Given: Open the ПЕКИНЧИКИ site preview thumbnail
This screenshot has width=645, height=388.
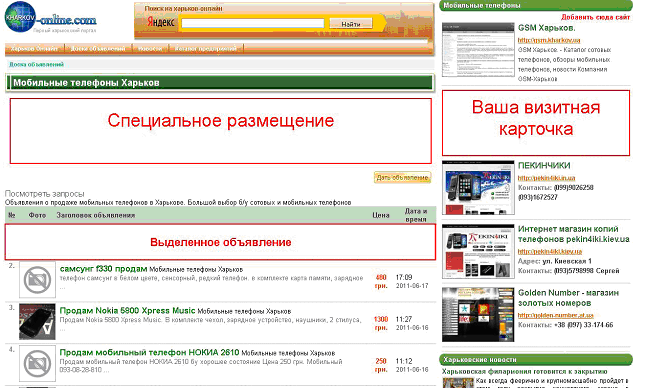Looking at the screenshot, I should [x=478, y=187].
